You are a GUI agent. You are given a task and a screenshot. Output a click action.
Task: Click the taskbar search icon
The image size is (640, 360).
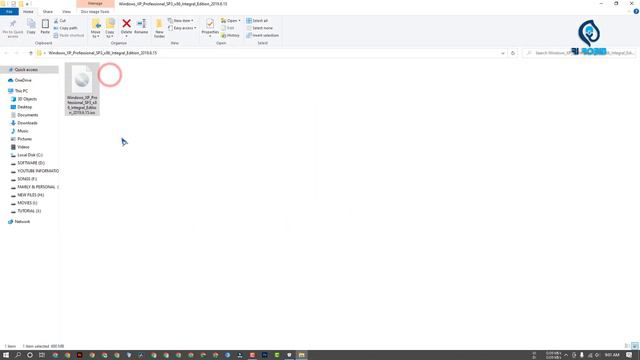pyautogui.click(x=18, y=355)
